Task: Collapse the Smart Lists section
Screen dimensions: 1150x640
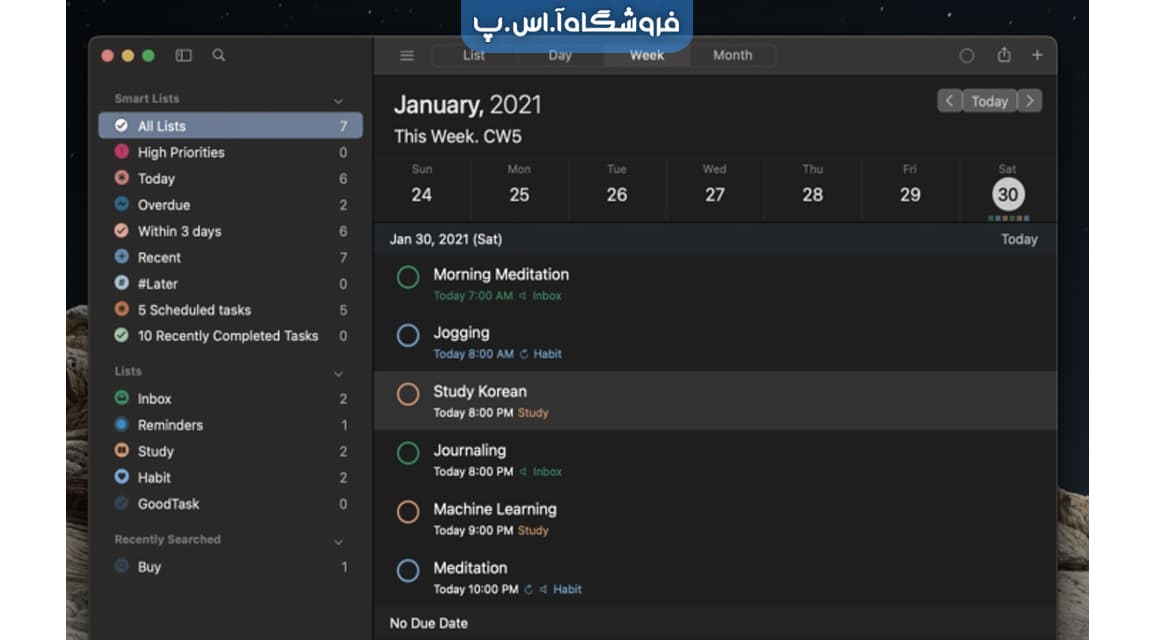Action: (339, 100)
